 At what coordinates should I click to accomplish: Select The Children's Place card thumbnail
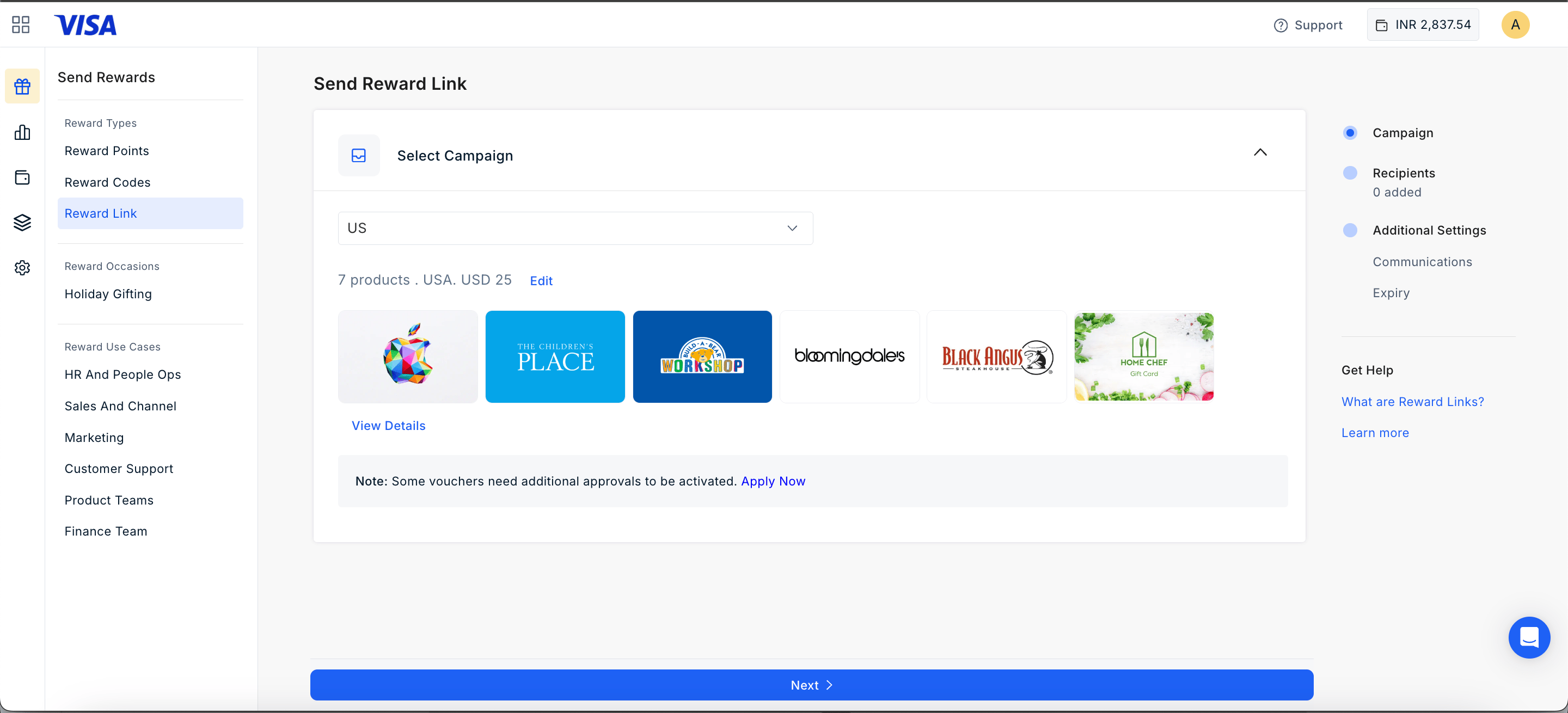pyautogui.click(x=555, y=356)
